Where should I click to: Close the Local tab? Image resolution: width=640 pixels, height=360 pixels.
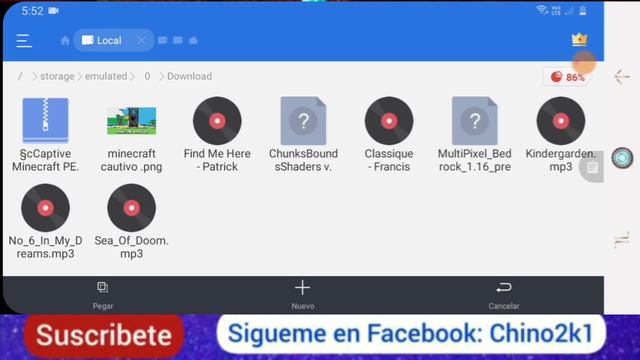(141, 40)
